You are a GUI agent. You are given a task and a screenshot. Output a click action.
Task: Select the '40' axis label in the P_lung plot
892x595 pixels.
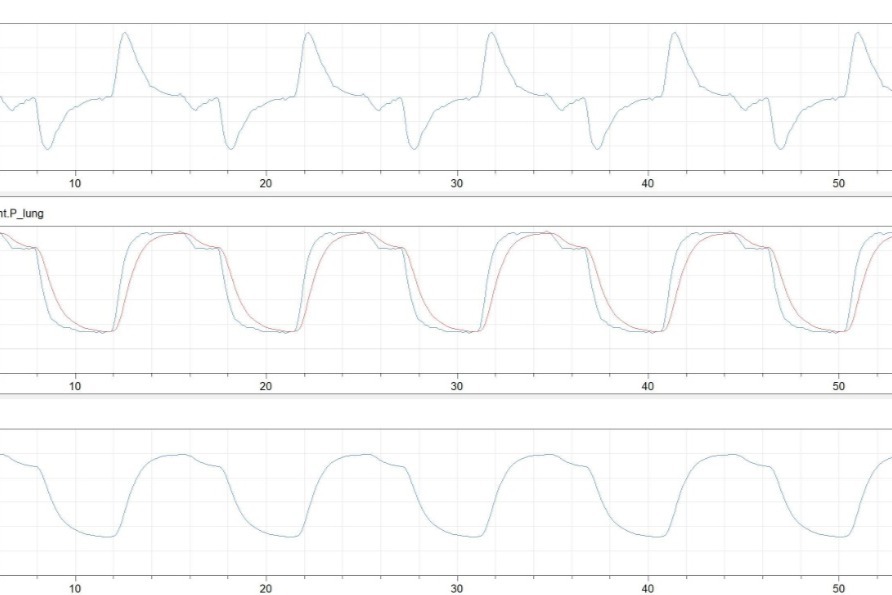click(647, 386)
